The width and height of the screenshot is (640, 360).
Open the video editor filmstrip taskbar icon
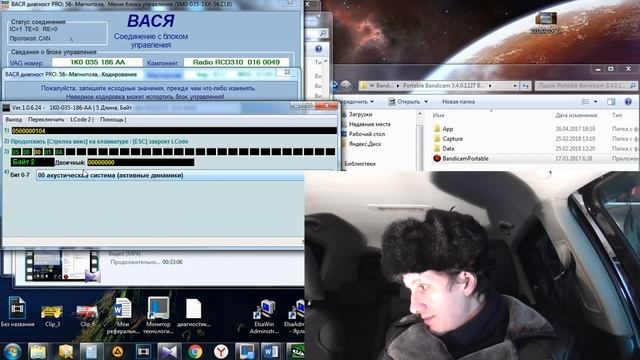pos(143,351)
